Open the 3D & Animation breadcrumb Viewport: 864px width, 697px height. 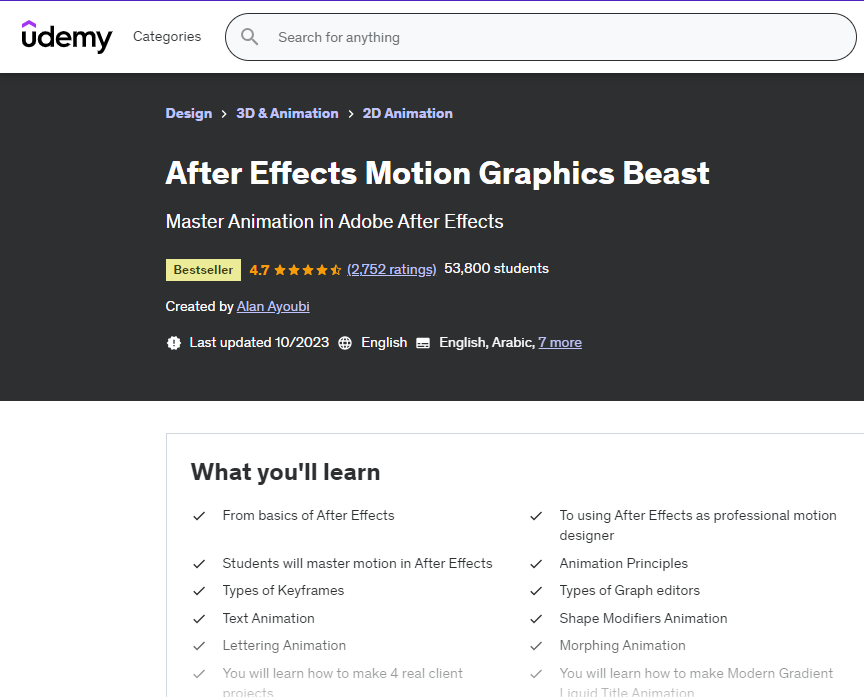point(287,113)
